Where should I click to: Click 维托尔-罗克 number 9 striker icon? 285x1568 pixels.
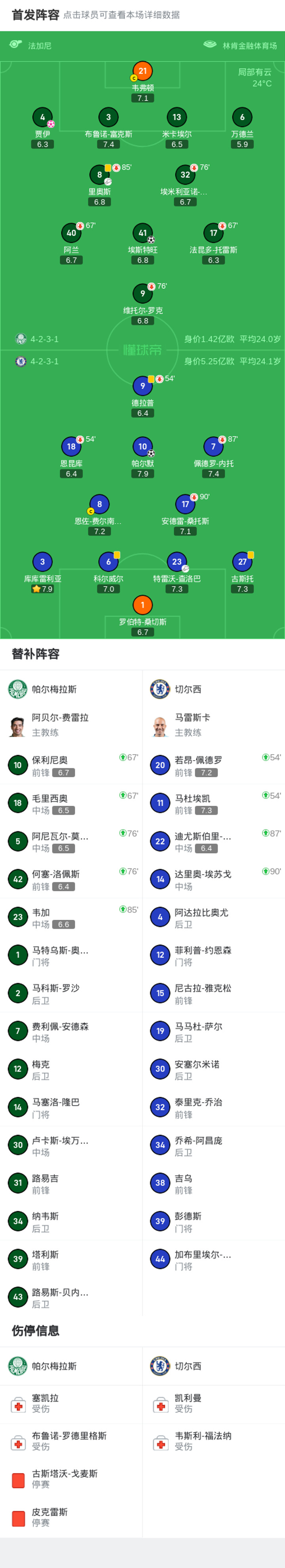[142, 293]
